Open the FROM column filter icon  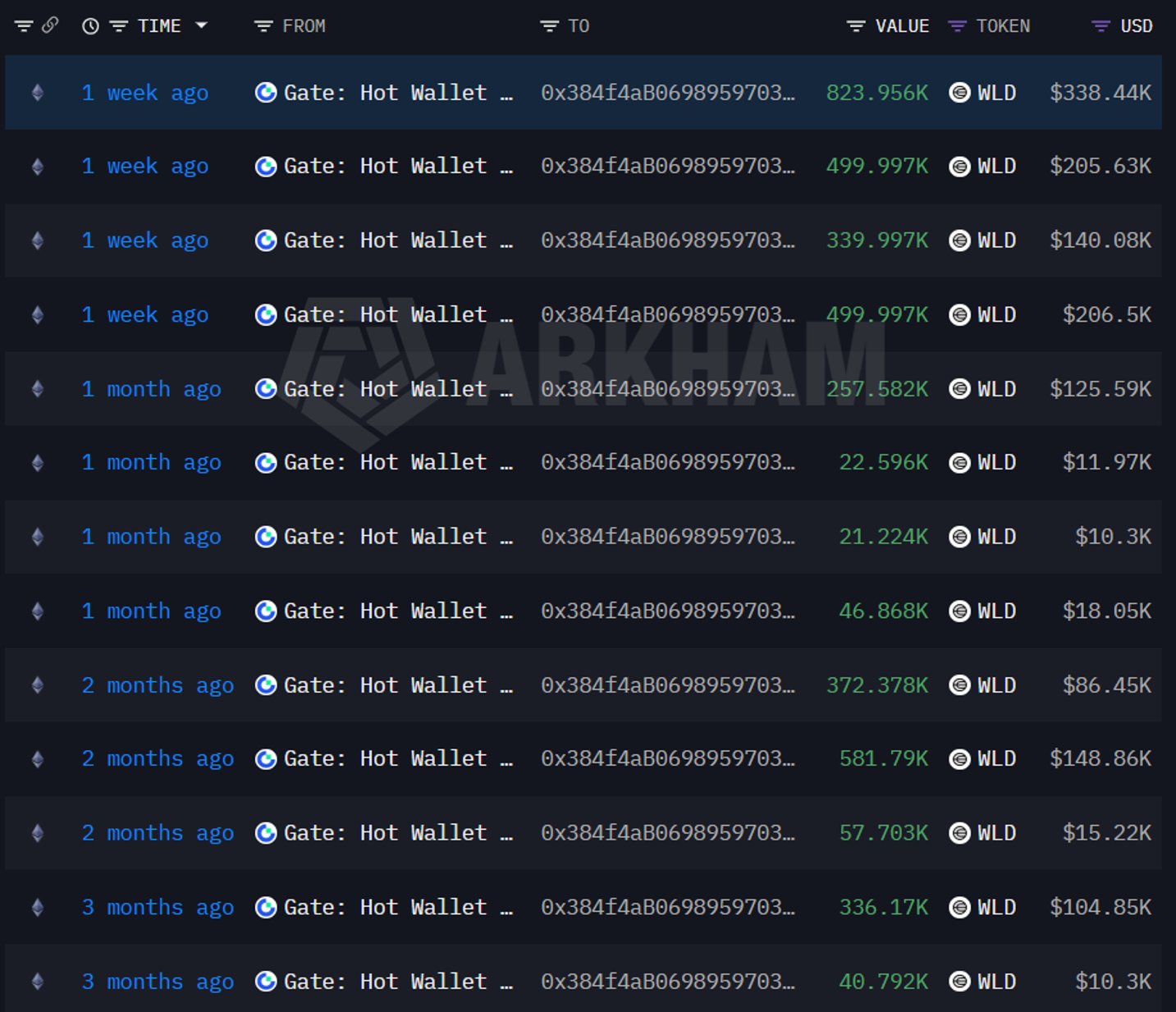pyautogui.click(x=263, y=26)
